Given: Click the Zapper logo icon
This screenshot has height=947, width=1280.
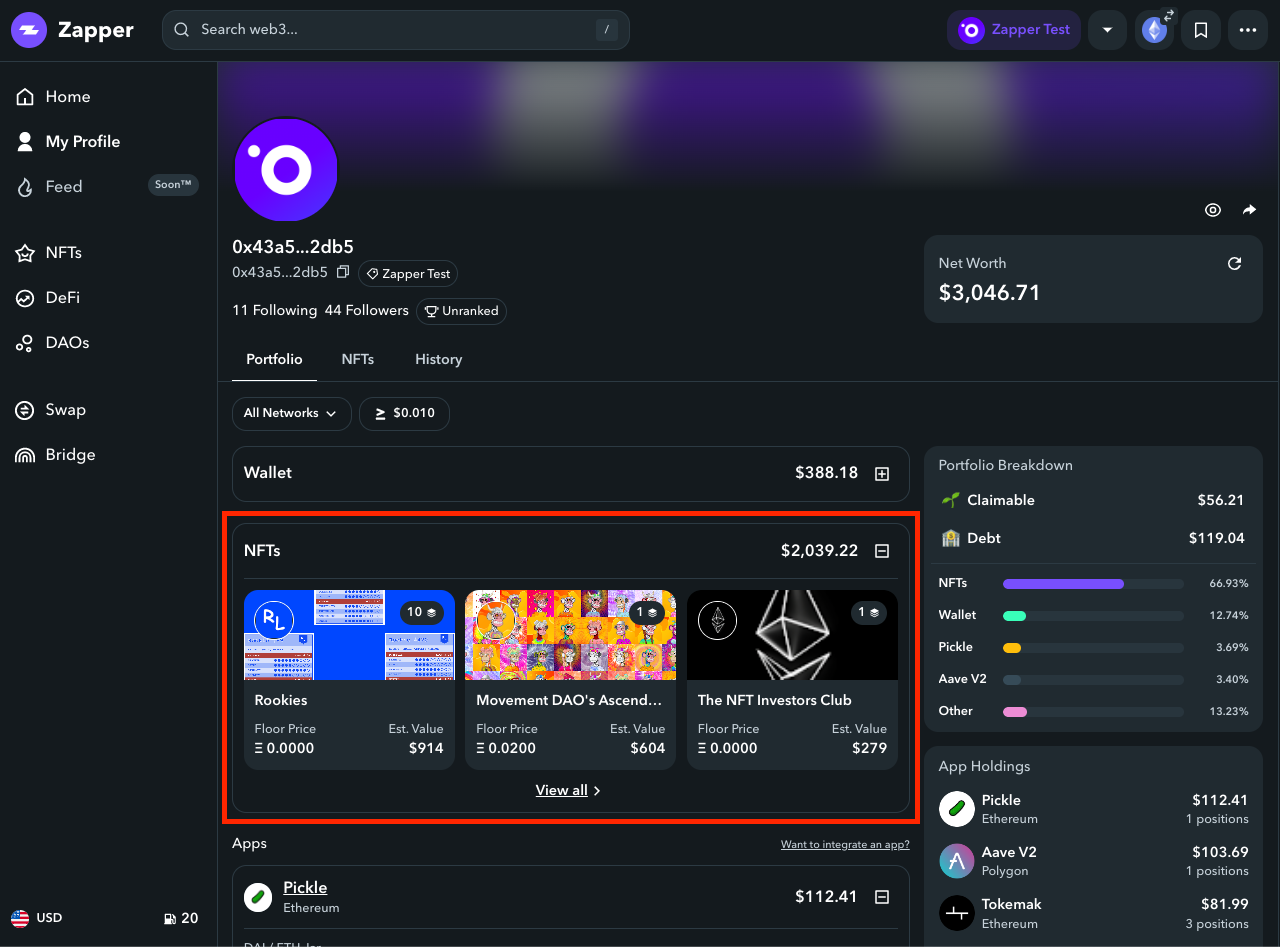Looking at the screenshot, I should (29, 30).
